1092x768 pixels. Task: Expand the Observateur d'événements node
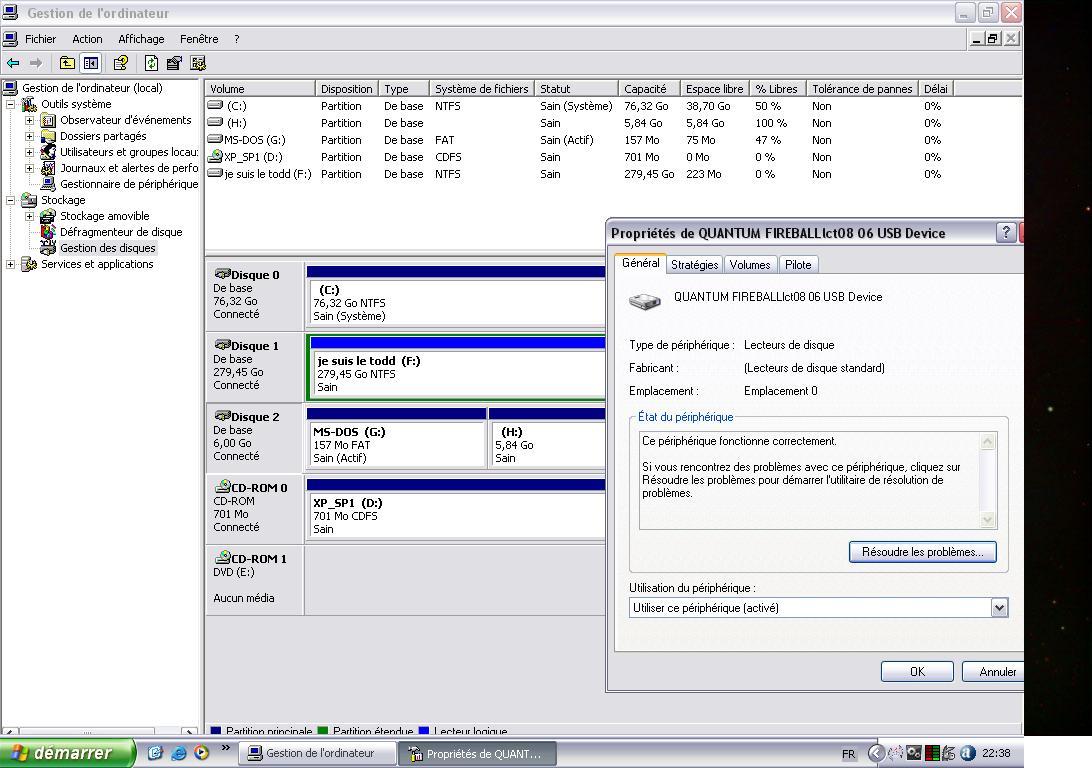pyautogui.click(x=29, y=120)
